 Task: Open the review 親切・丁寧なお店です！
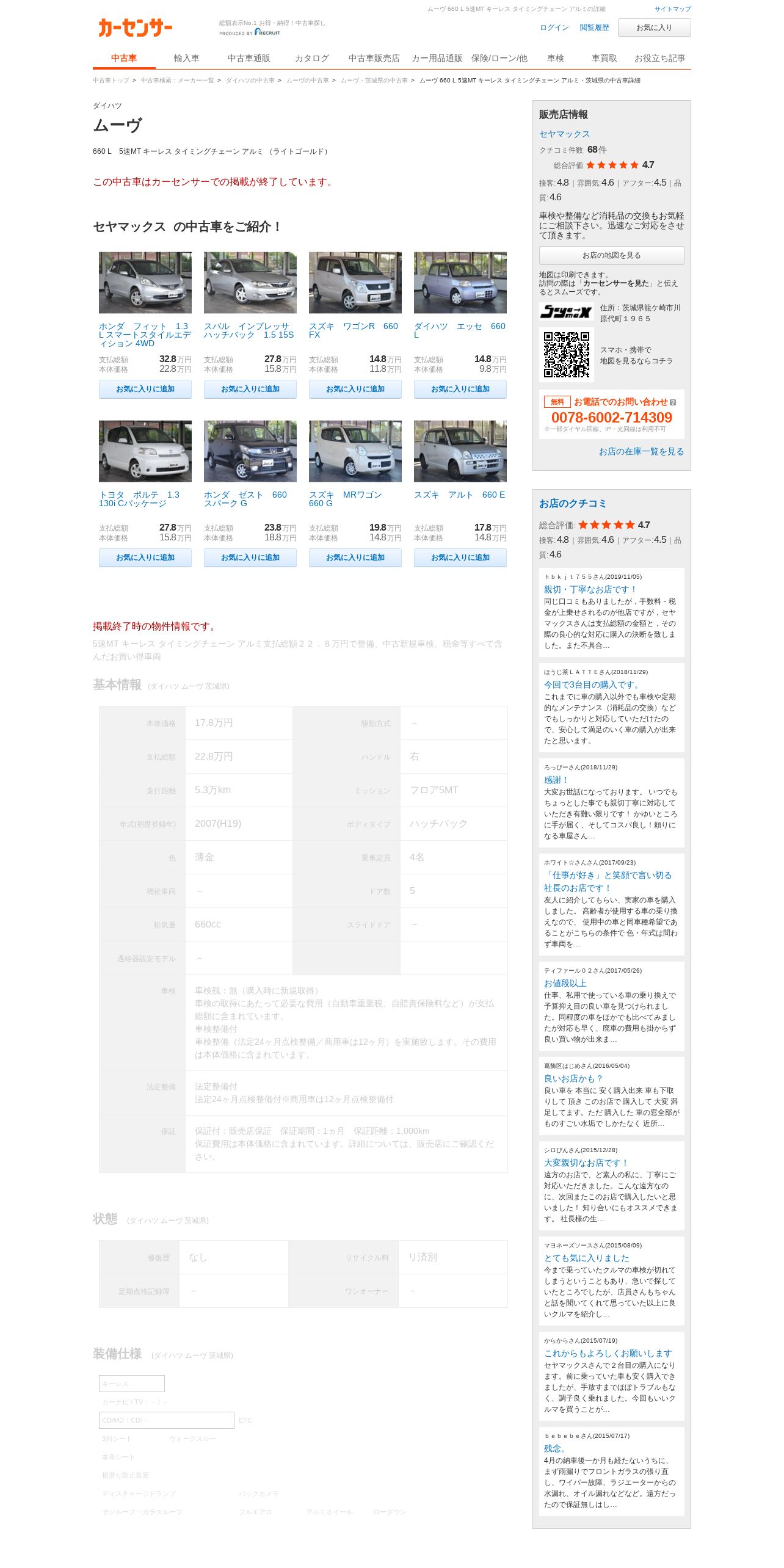point(590,589)
